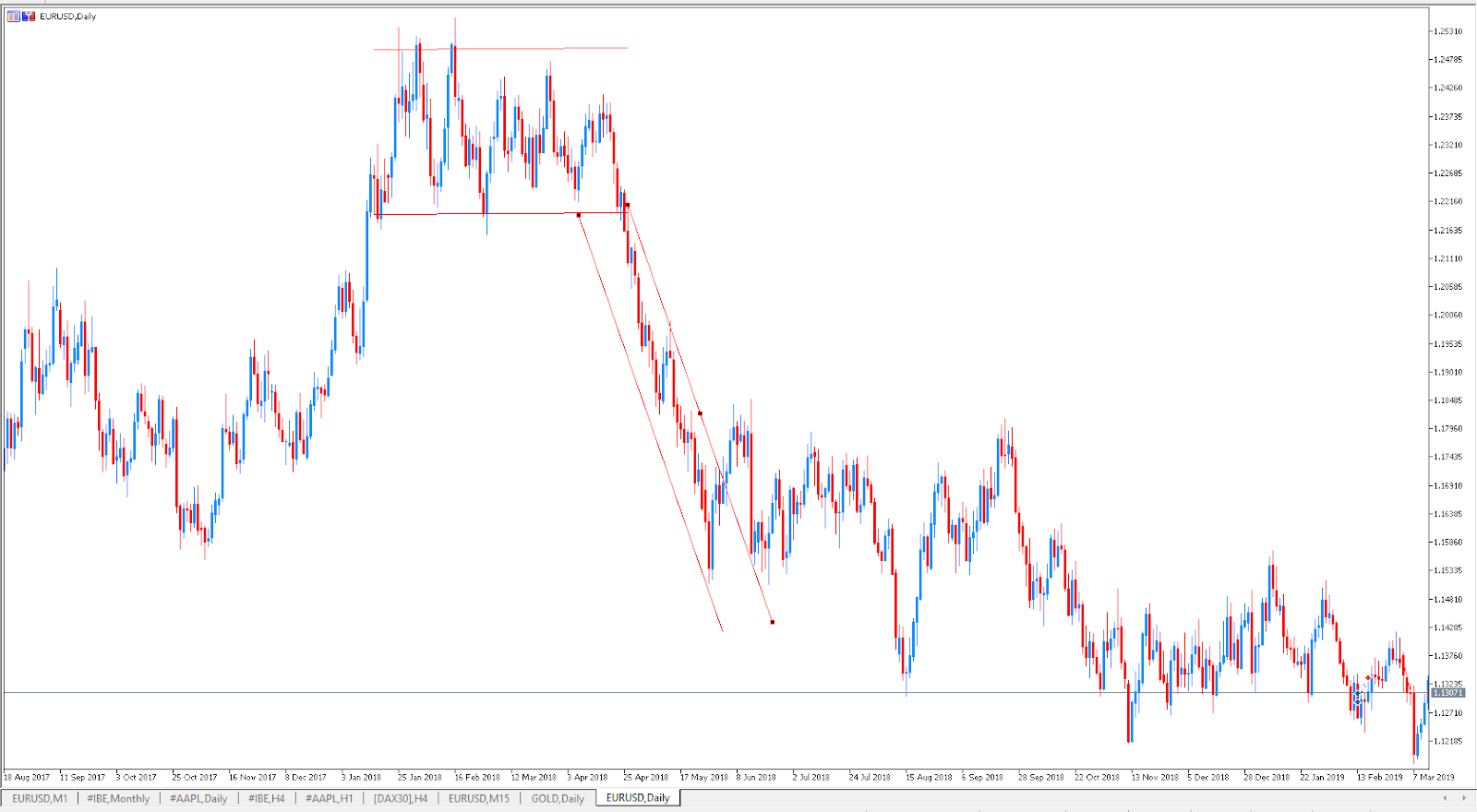Click the 13 Feb 2019 date label
Image resolution: width=1477 pixels, height=812 pixels.
(x=1379, y=777)
